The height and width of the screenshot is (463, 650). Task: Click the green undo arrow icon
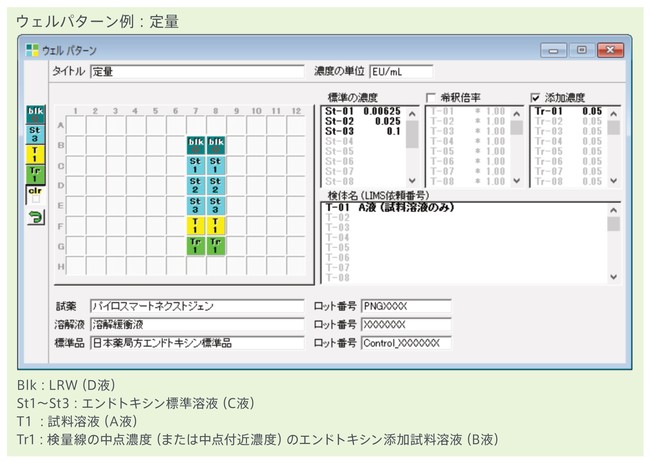(x=36, y=217)
